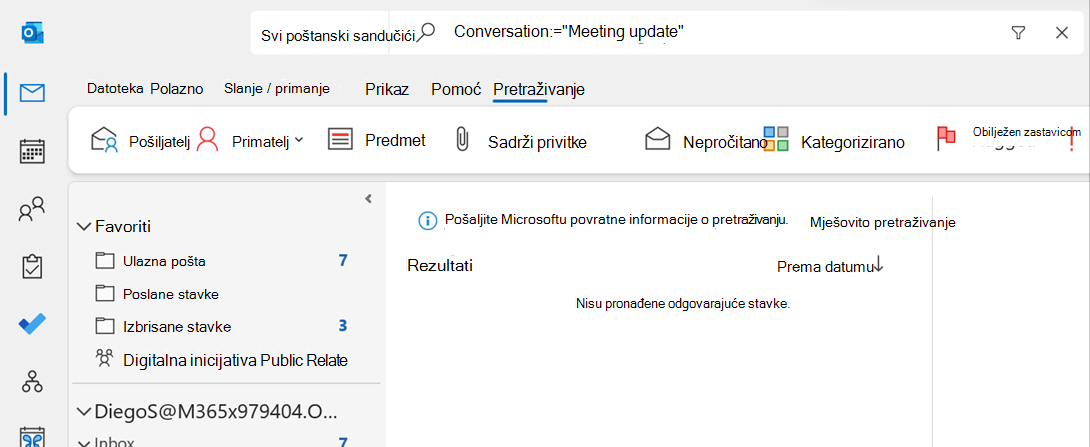Image resolution: width=1090 pixels, height=447 pixels.
Task: Reverse sort order arrow
Action: [x=878, y=265]
